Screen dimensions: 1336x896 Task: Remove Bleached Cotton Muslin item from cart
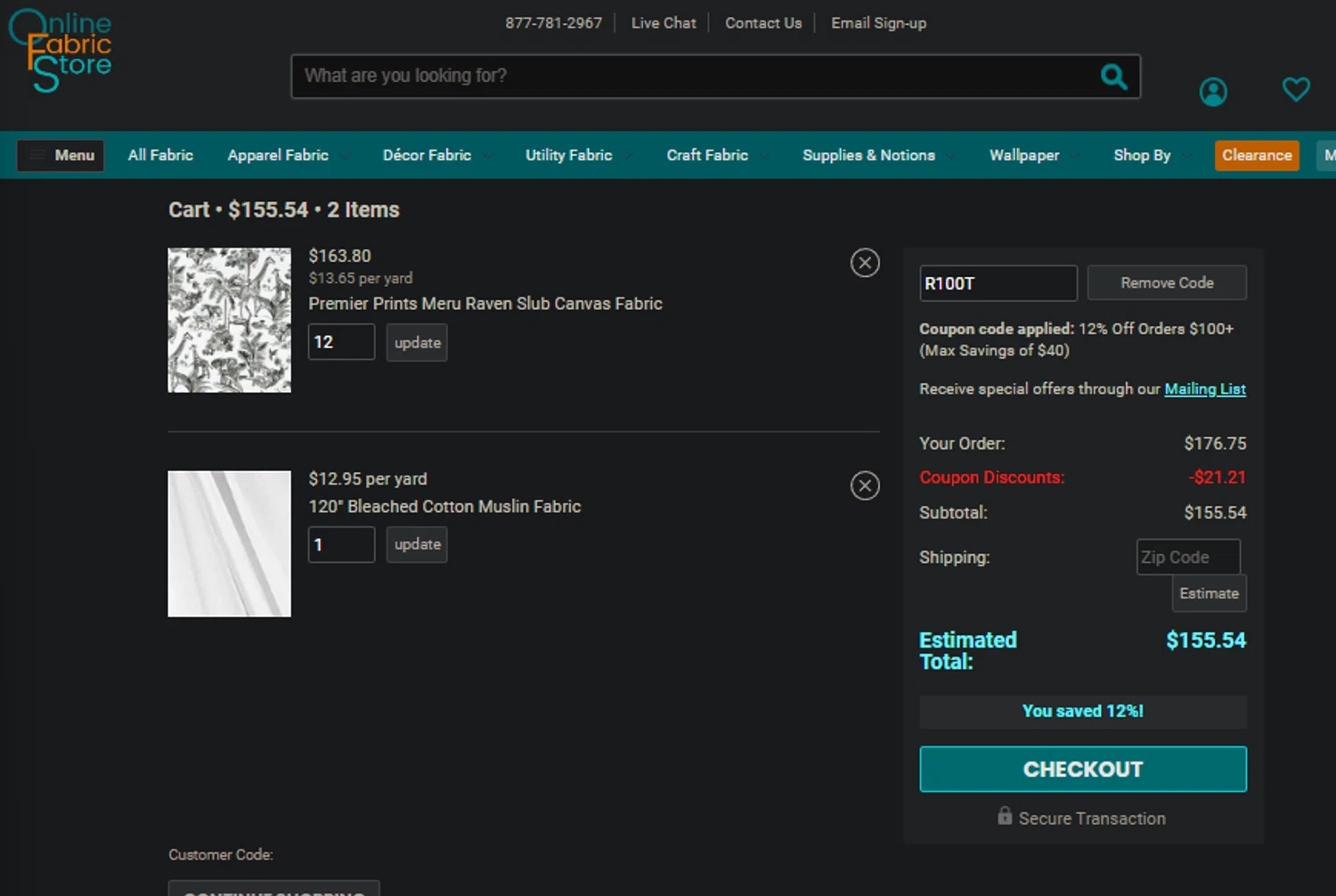coord(864,485)
